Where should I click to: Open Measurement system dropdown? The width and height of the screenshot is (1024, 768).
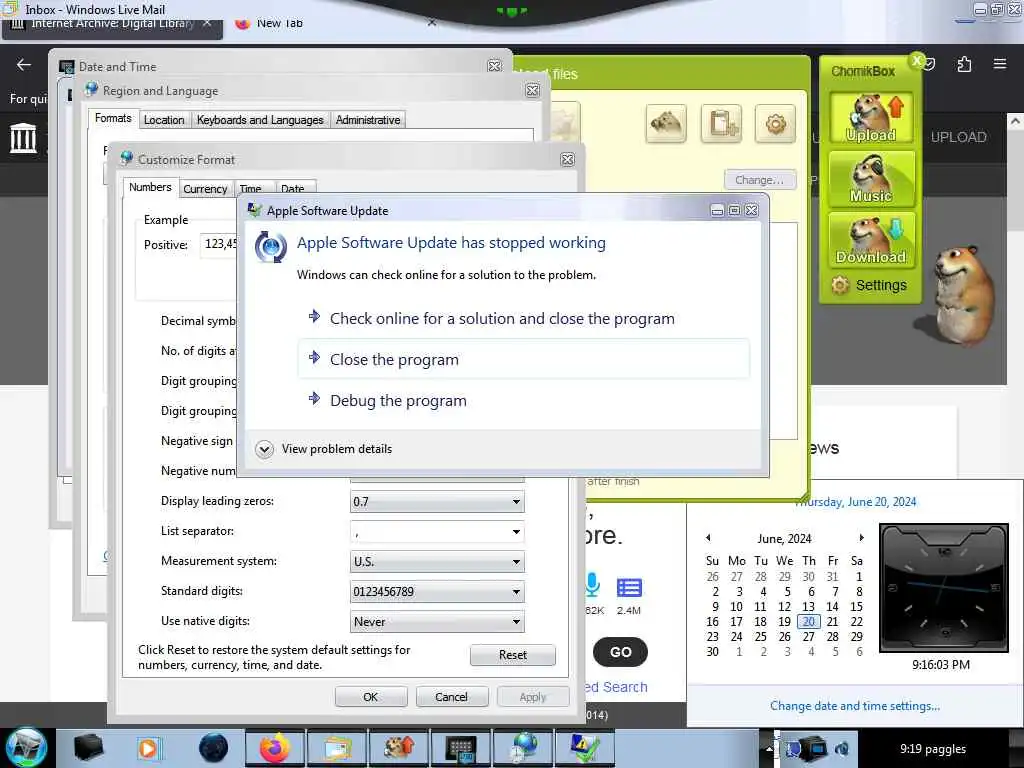tap(437, 562)
